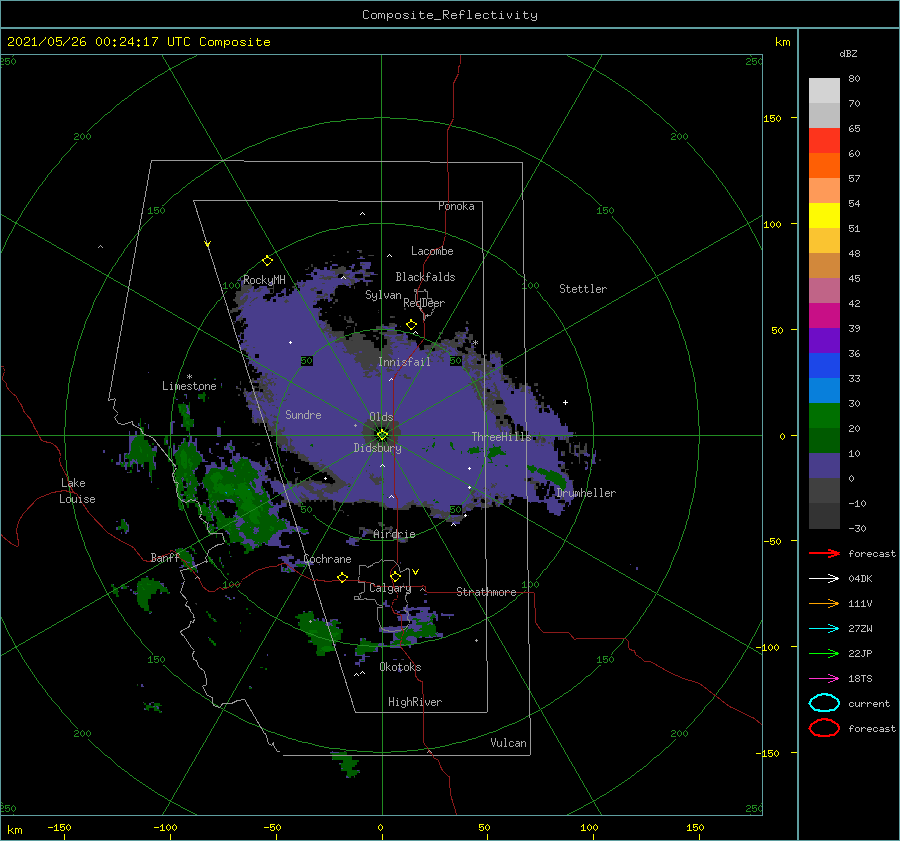This screenshot has height=841, width=900.
Task: Click the Strathmore town label
Action: point(486,592)
